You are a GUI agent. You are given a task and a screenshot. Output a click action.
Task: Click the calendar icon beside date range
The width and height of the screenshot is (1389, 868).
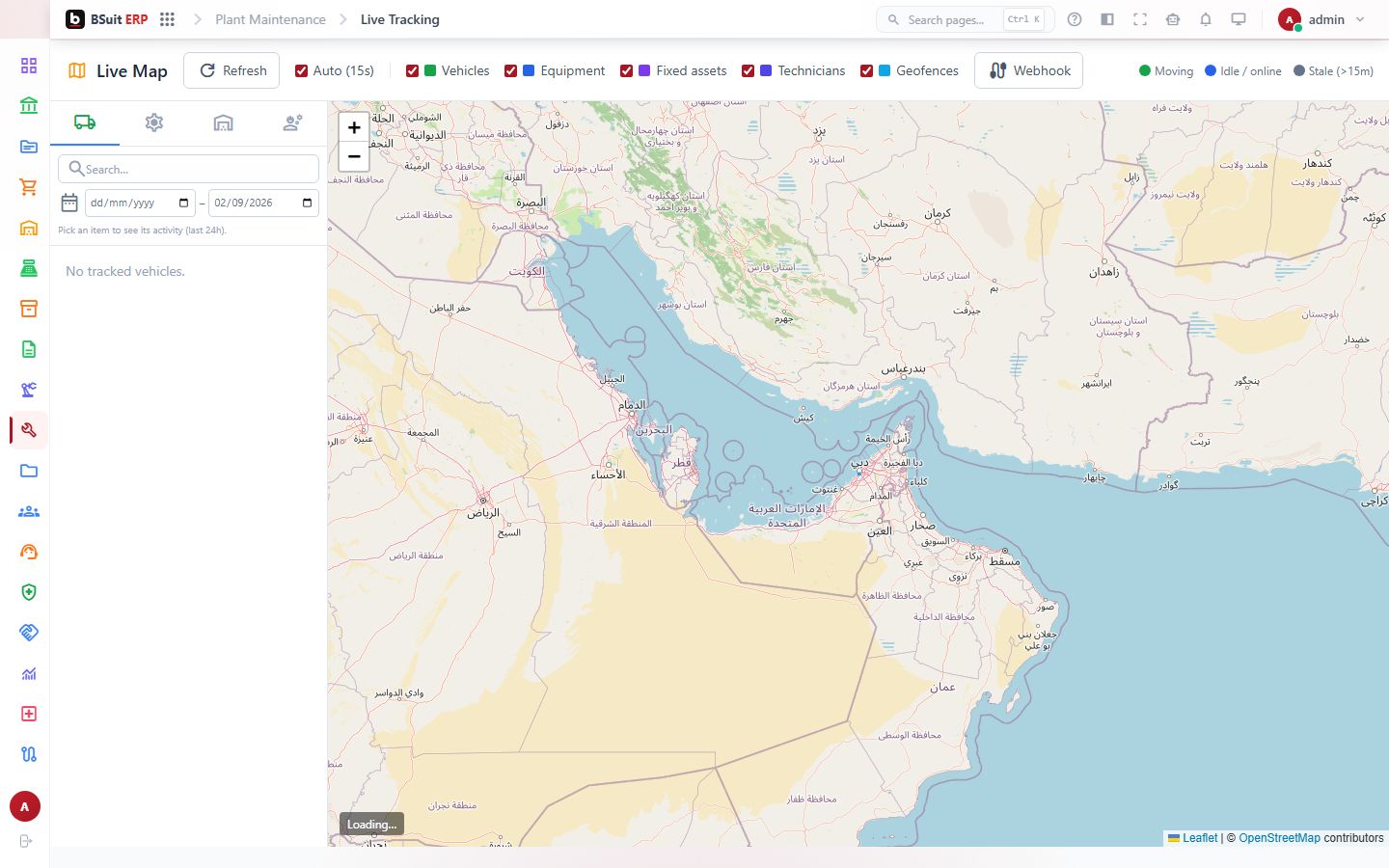(x=69, y=203)
